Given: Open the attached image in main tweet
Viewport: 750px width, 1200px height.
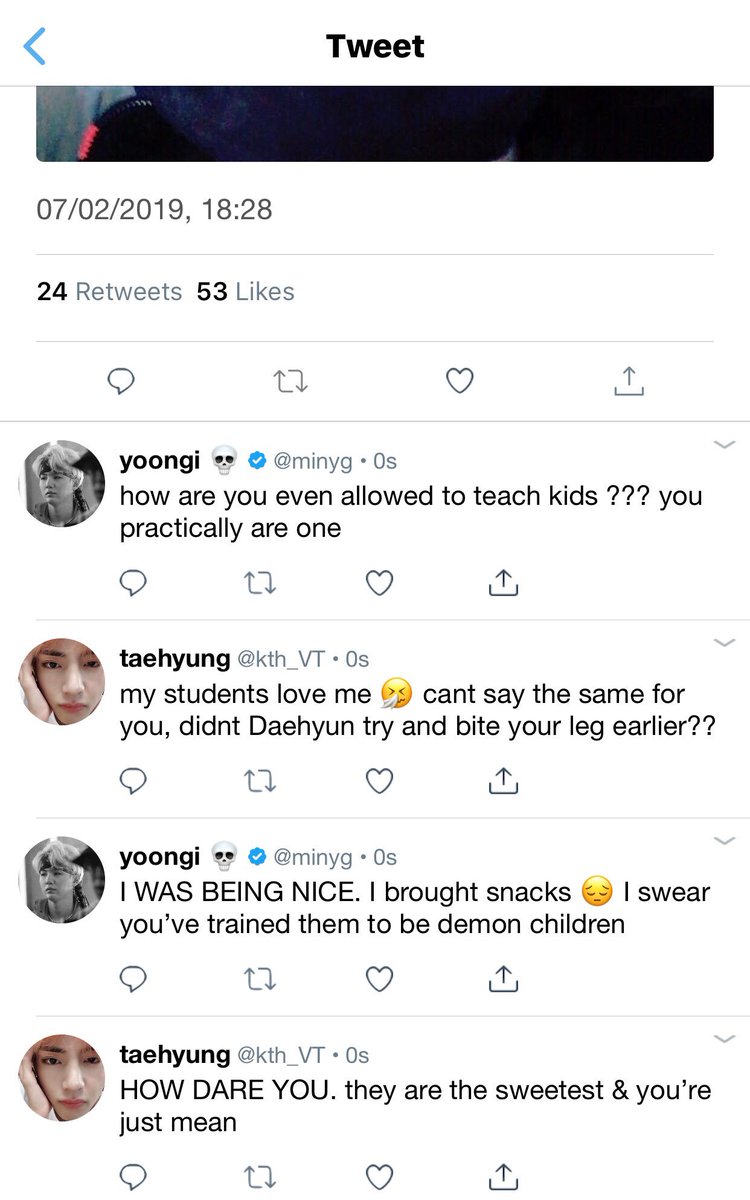Looking at the screenshot, I should (x=375, y=123).
